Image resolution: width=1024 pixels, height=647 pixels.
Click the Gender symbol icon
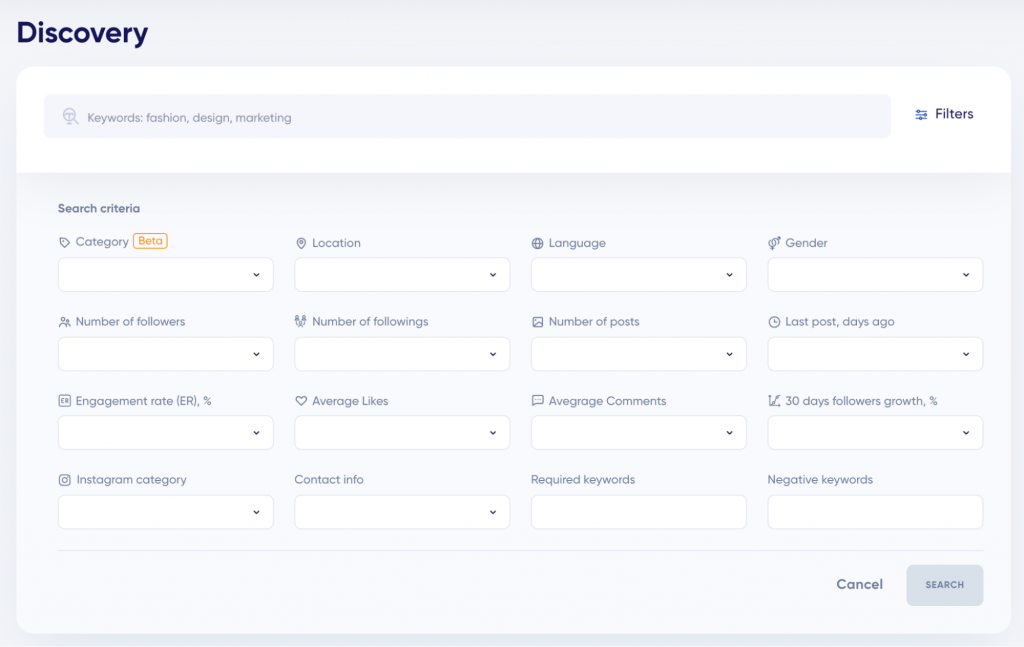774,243
